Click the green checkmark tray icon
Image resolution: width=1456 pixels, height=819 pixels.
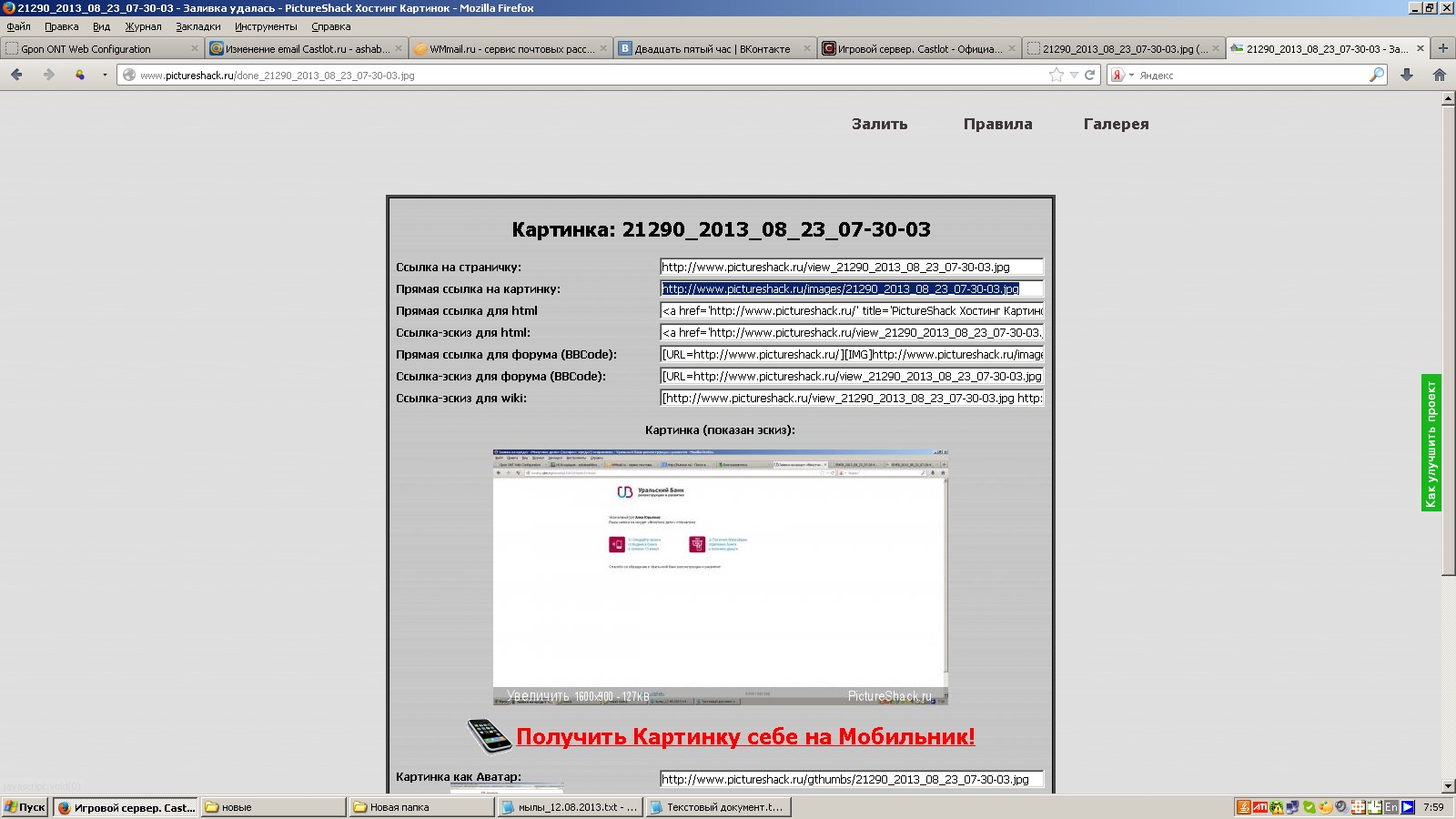click(1309, 806)
